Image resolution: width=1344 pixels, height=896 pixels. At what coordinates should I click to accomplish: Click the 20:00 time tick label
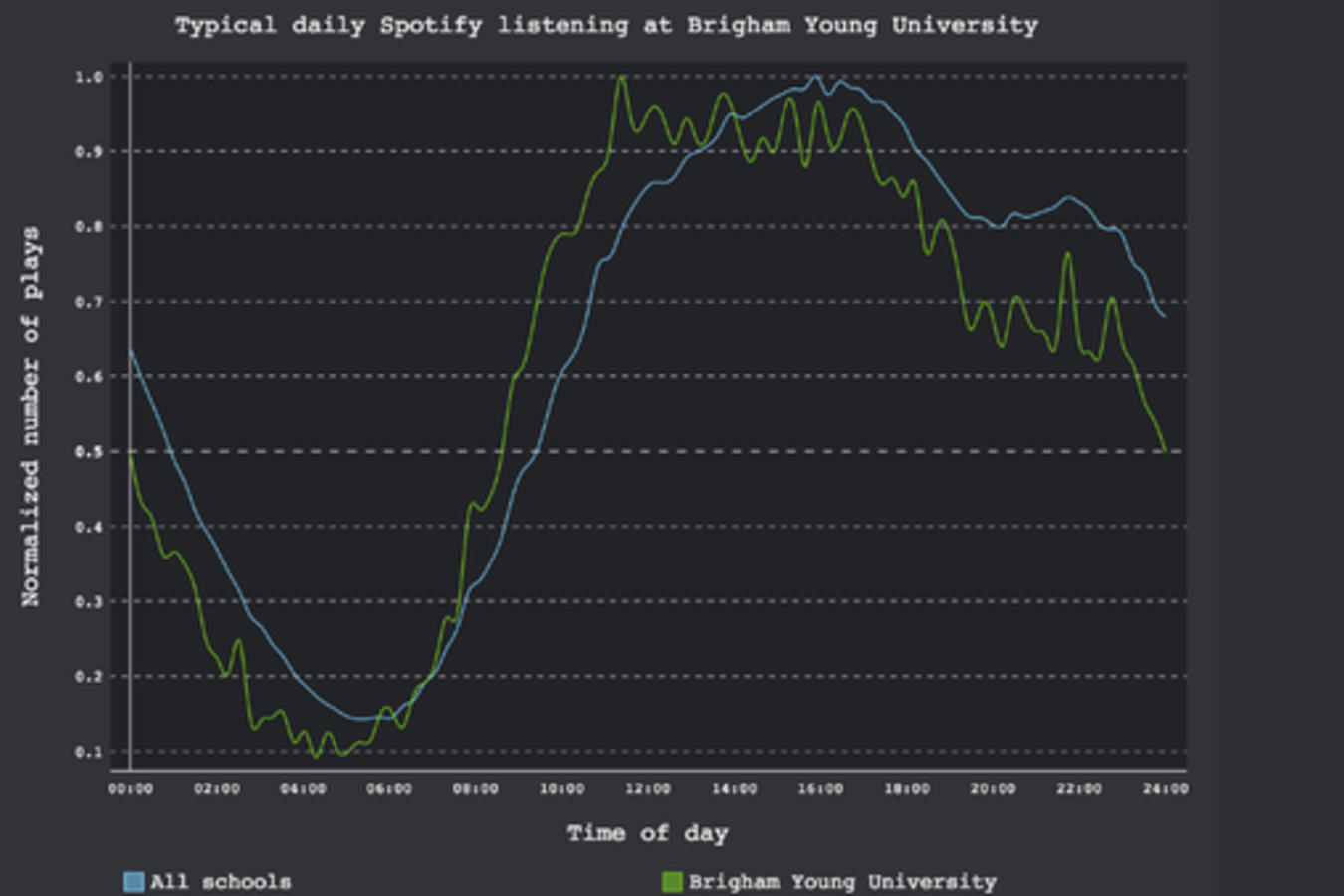[993, 789]
